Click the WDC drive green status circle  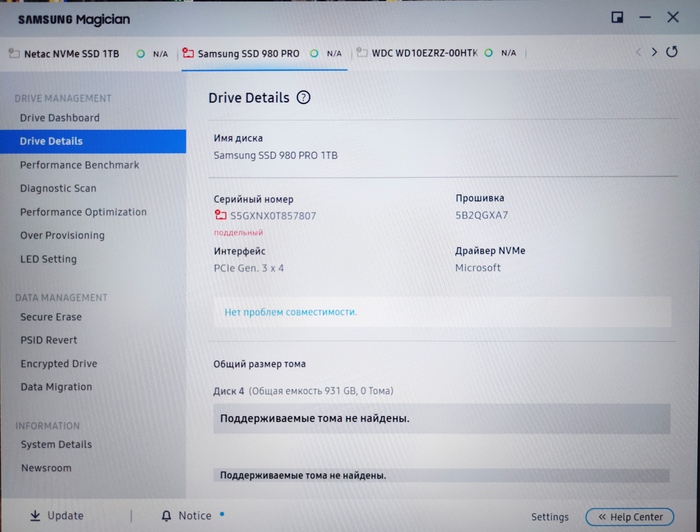(x=489, y=53)
